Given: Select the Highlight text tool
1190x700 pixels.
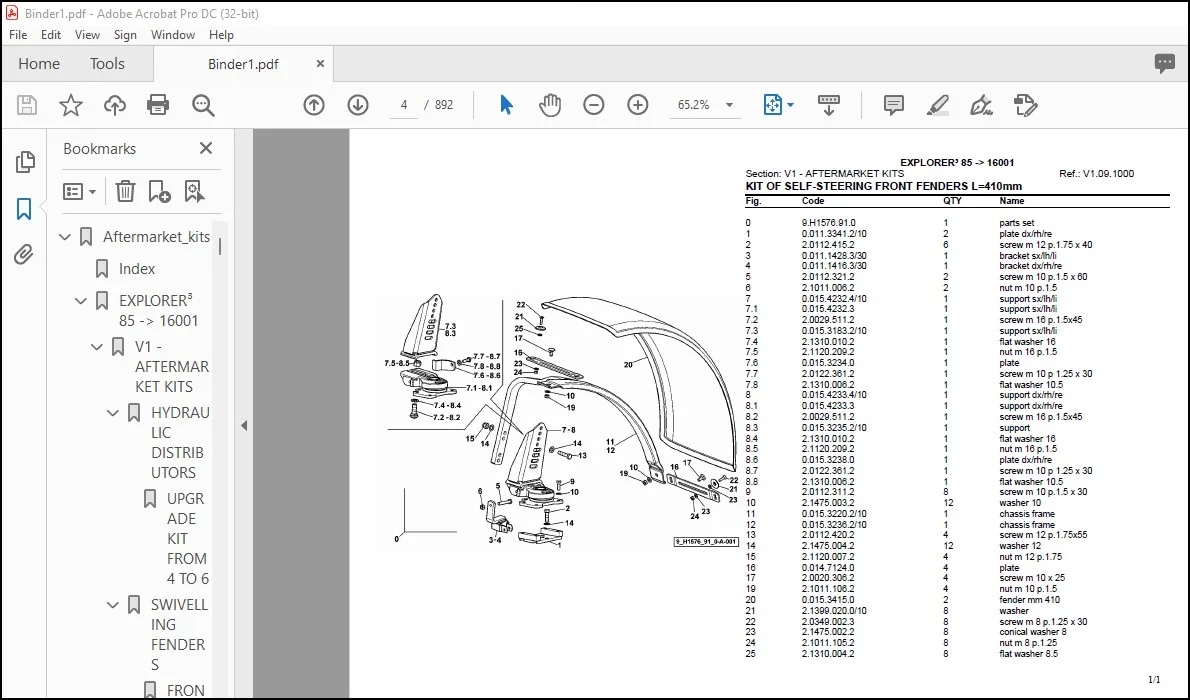Looking at the screenshot, I should click(x=937, y=105).
